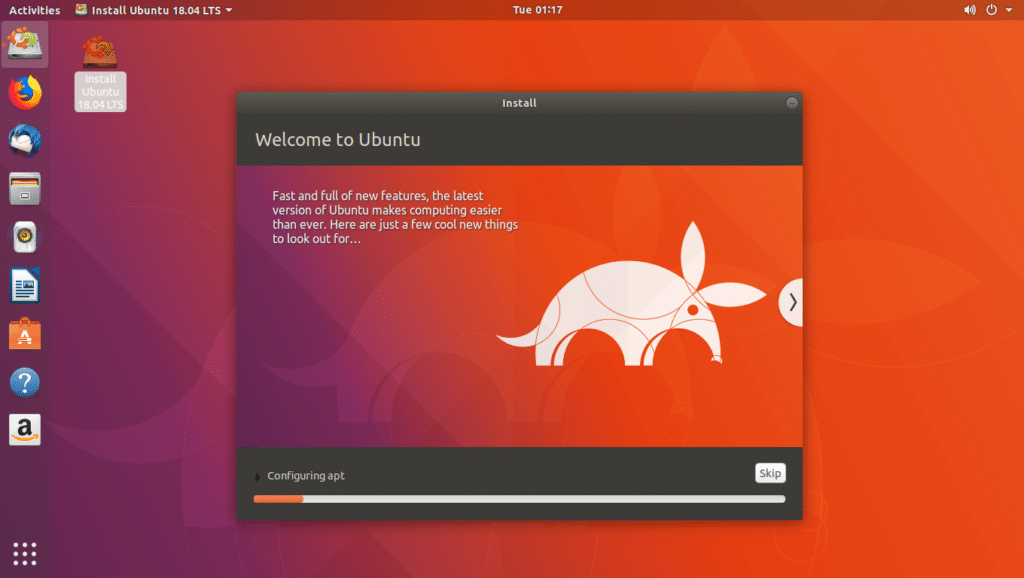1024x578 pixels.
Task: Skip the Configuring apt step
Action: (770, 473)
